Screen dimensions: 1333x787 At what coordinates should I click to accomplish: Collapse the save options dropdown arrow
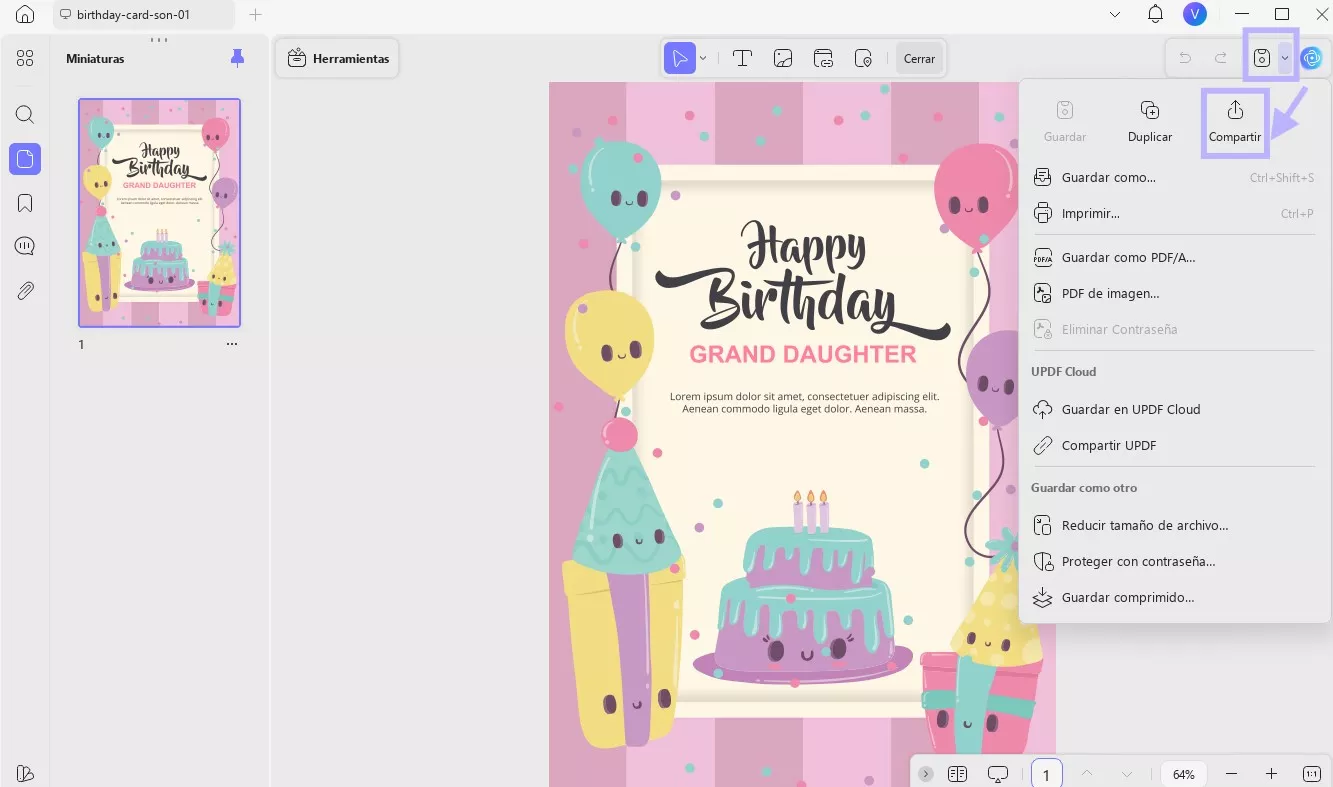tap(1284, 58)
